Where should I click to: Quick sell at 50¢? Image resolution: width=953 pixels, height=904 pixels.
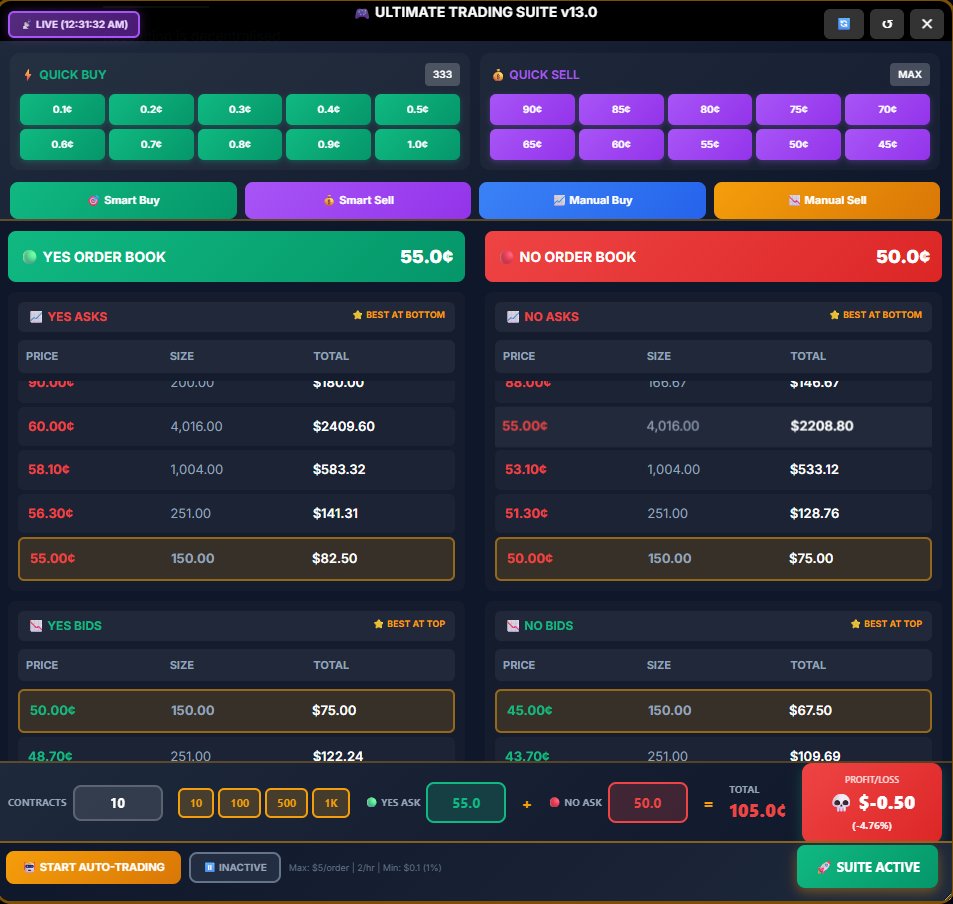pyautogui.click(x=799, y=145)
